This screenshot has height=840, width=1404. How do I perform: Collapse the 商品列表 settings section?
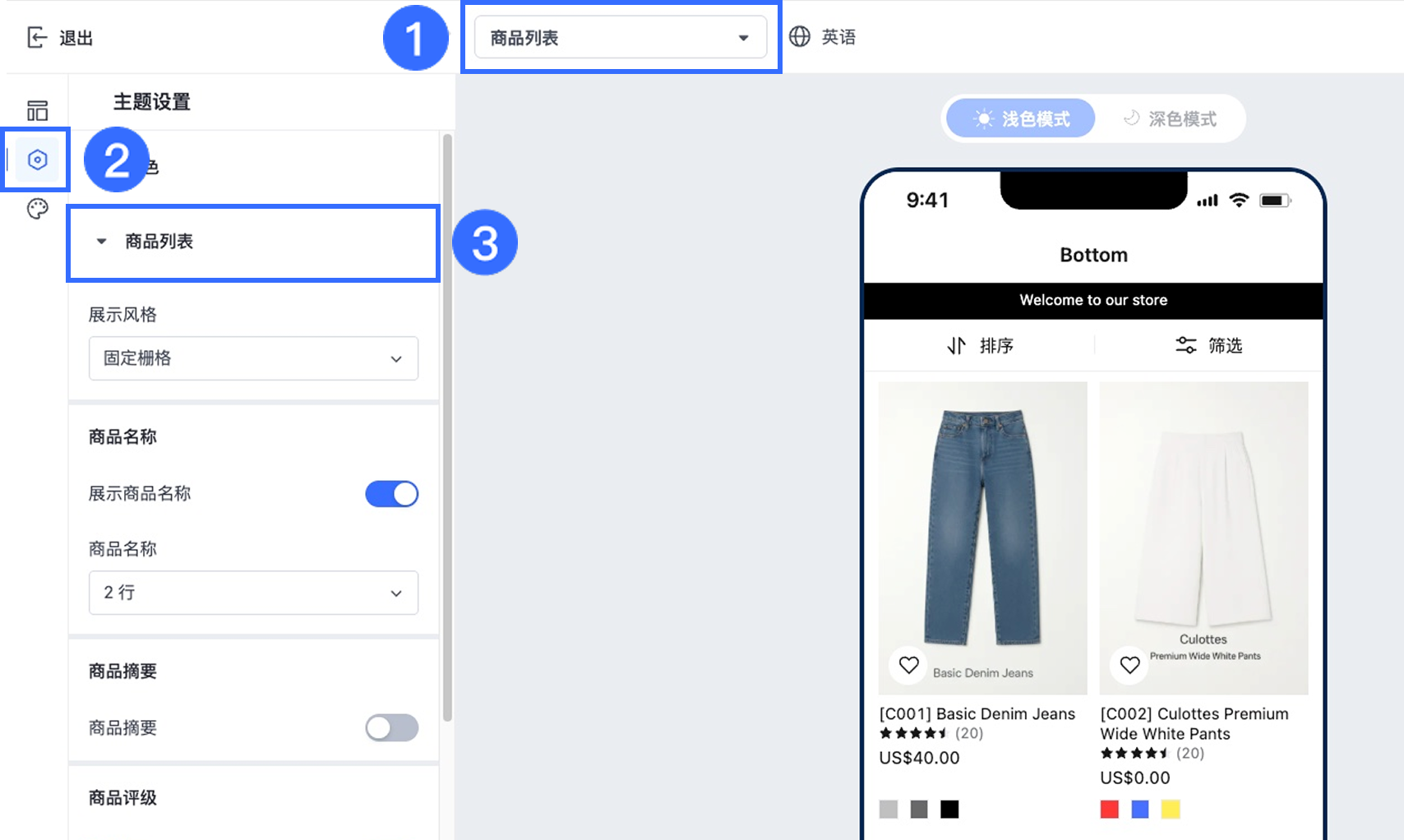tap(252, 242)
